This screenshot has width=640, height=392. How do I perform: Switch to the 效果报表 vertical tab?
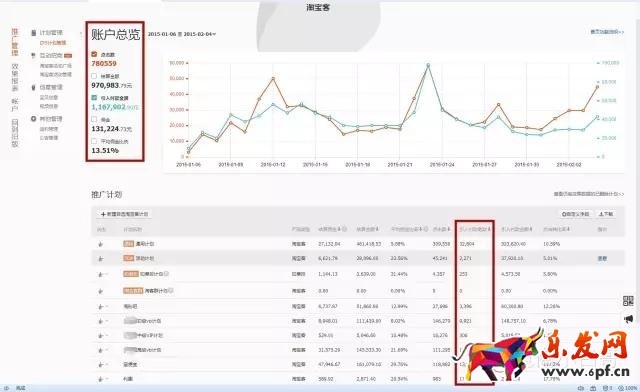click(15, 78)
